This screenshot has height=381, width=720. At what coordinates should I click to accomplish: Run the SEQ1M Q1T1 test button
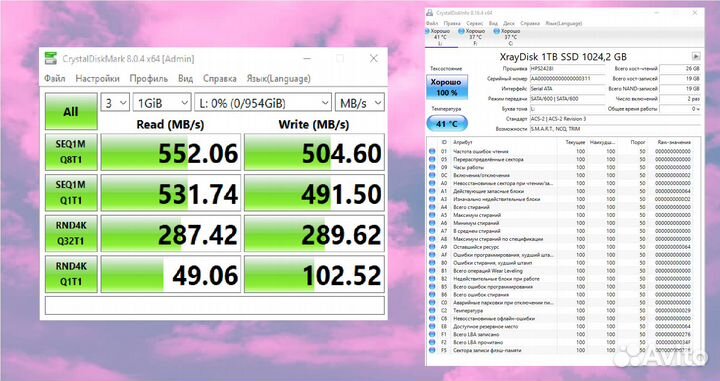[71, 193]
